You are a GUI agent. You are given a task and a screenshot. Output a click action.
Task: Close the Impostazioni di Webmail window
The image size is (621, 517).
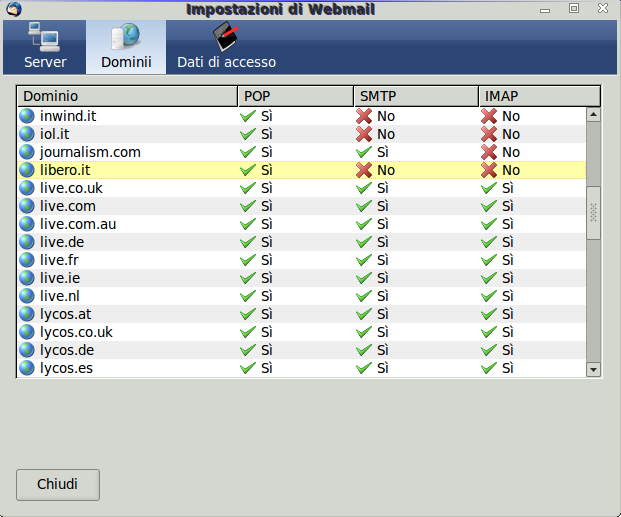(x=603, y=8)
